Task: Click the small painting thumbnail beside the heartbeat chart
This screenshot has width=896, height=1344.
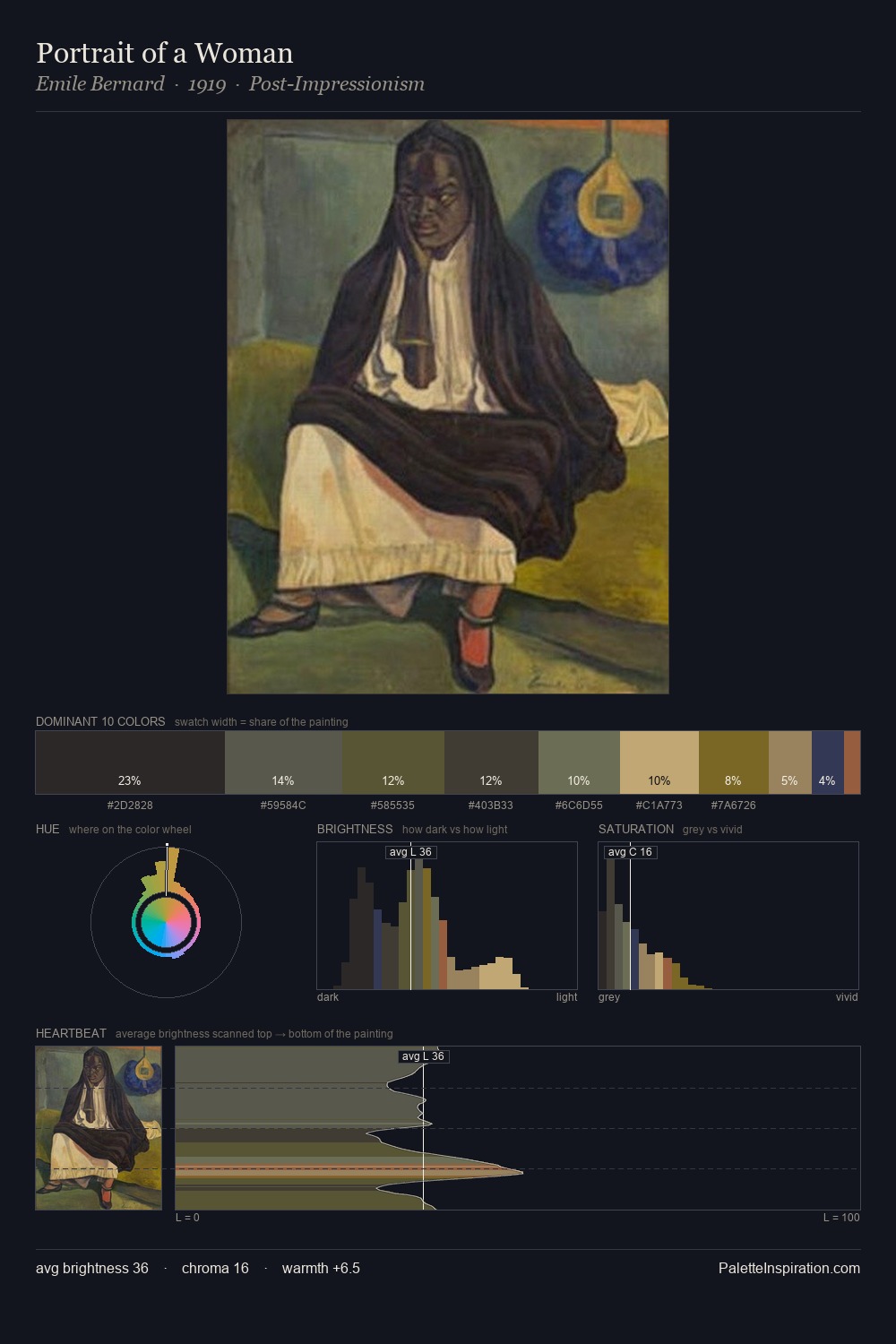Action: pyautogui.click(x=99, y=1128)
